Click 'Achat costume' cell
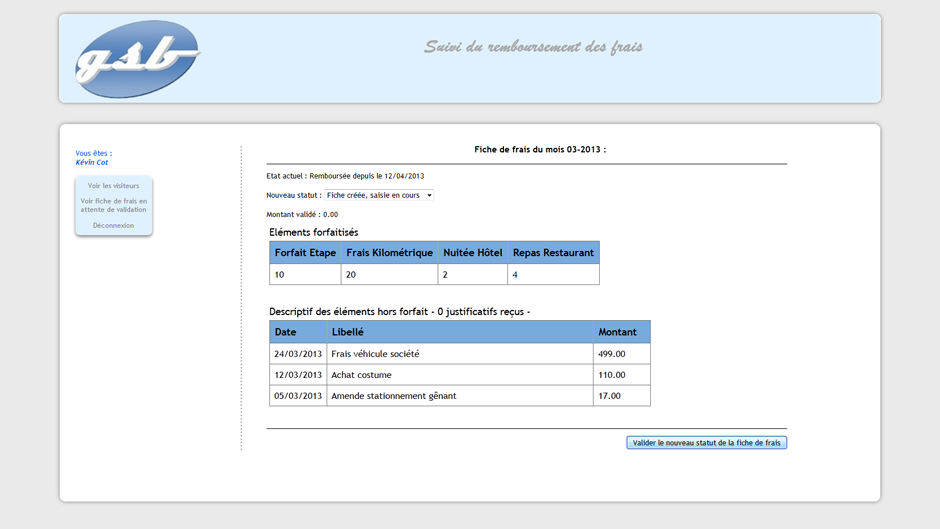This screenshot has width=940, height=529. tap(460, 375)
